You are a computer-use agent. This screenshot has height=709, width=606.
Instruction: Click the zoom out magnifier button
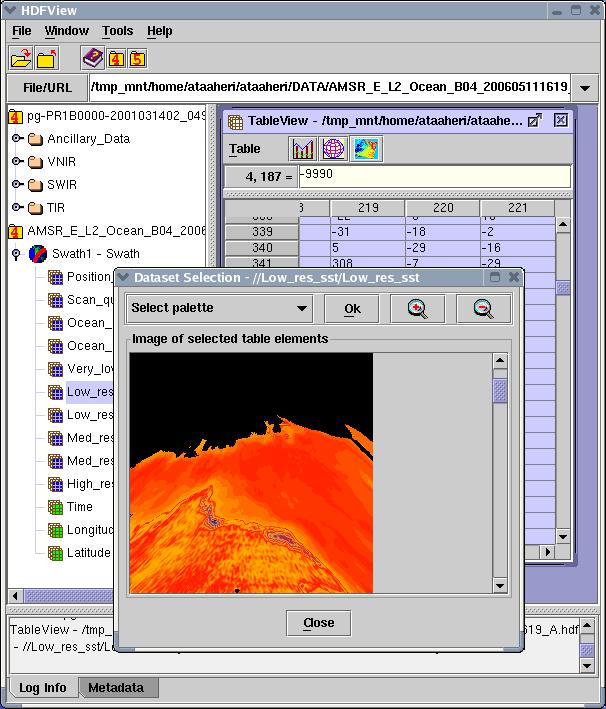click(483, 308)
